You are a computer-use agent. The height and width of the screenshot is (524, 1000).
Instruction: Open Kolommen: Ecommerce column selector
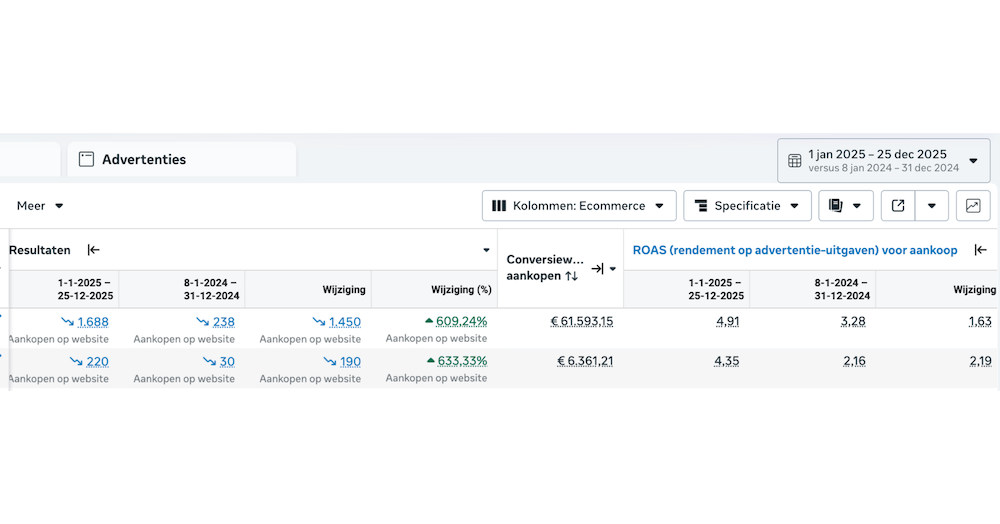click(579, 206)
